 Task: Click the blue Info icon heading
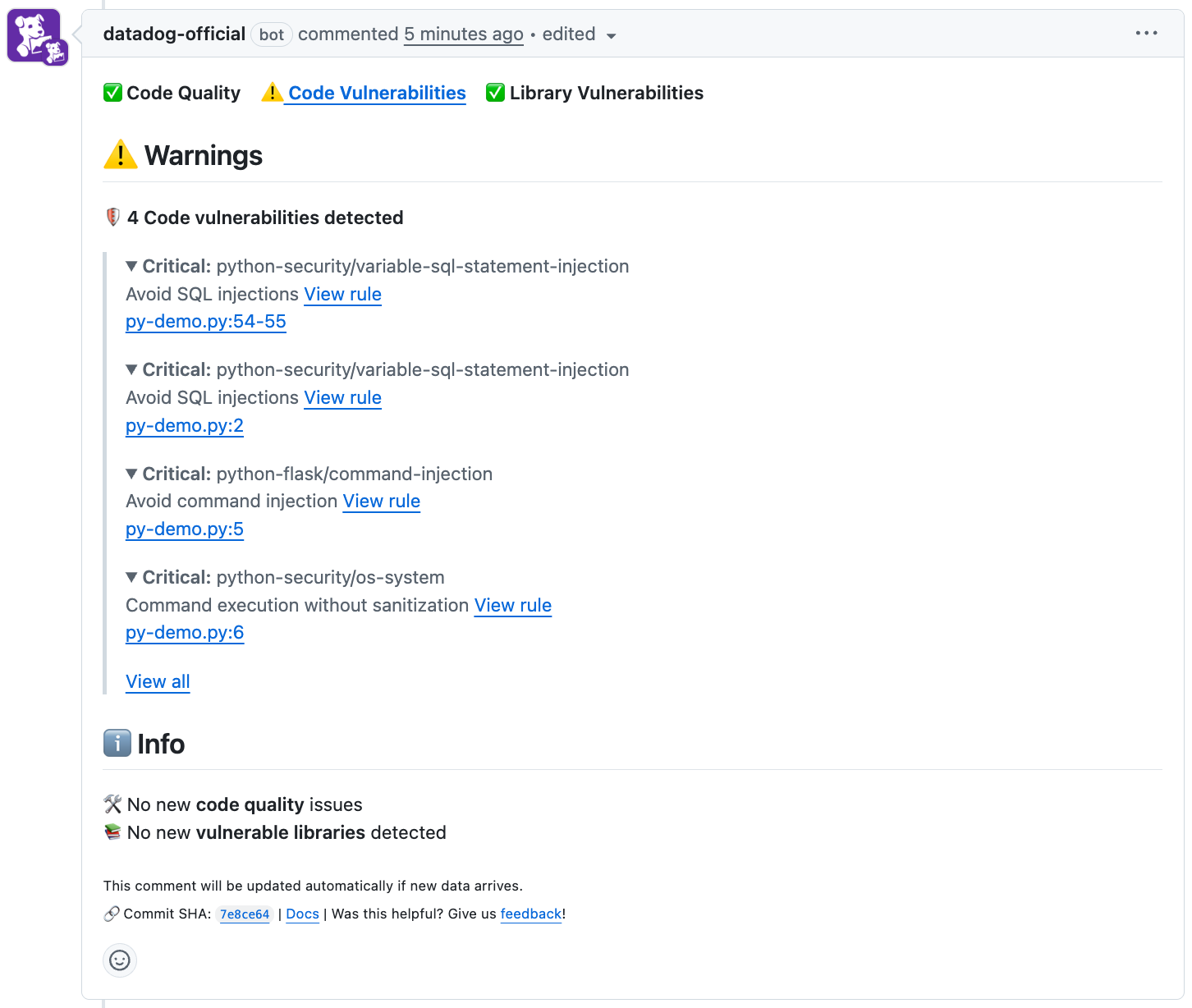pos(117,744)
